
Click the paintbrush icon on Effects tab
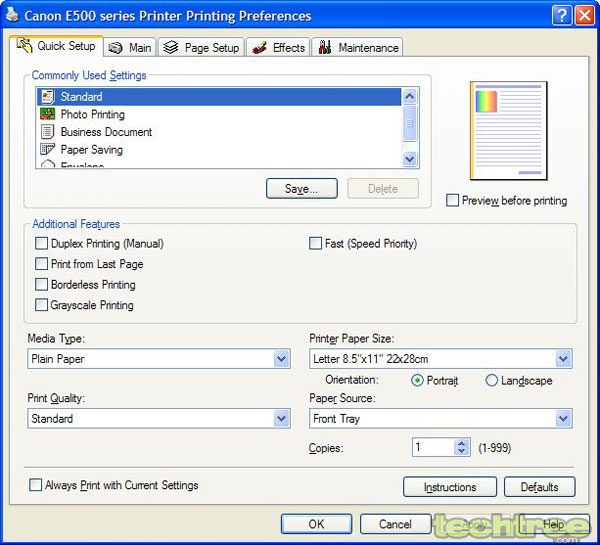[259, 48]
